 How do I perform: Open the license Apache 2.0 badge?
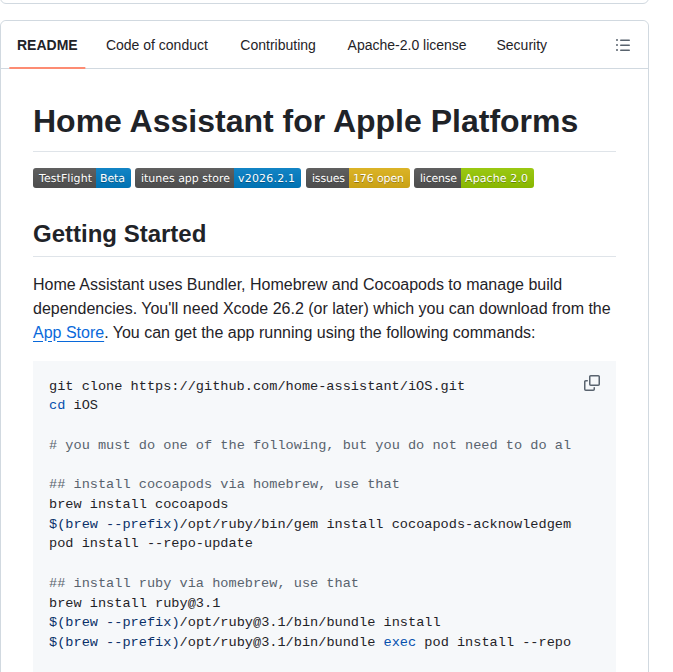point(474,178)
